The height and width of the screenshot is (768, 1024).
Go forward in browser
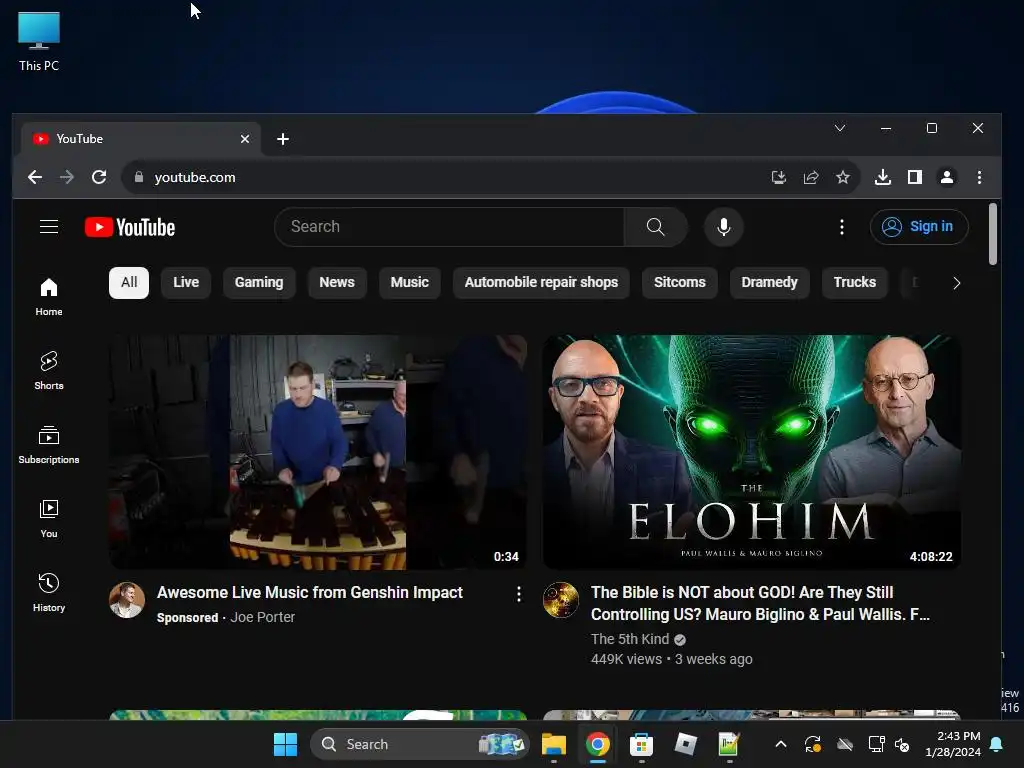click(x=67, y=177)
